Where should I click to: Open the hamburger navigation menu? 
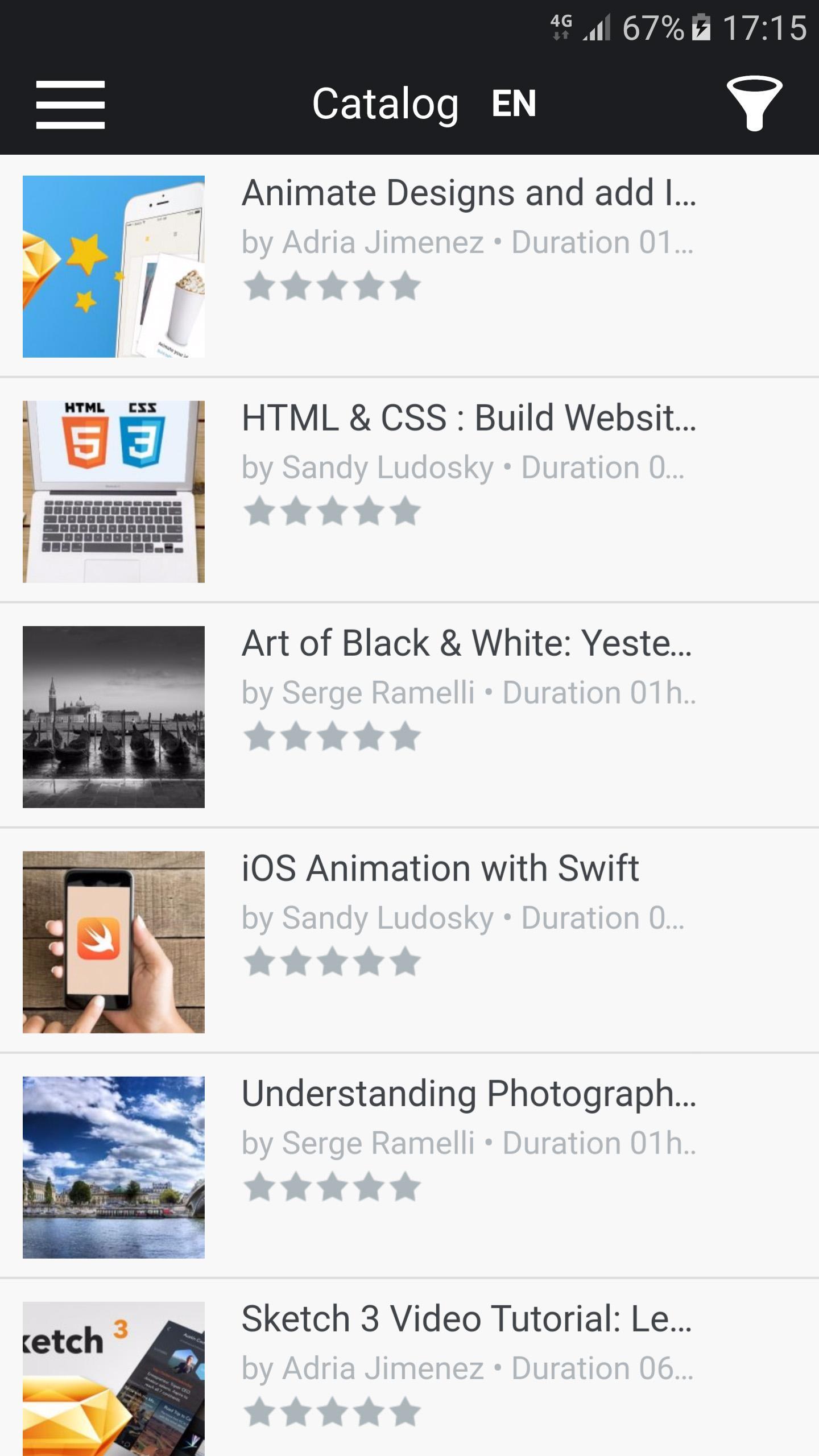coord(70,105)
